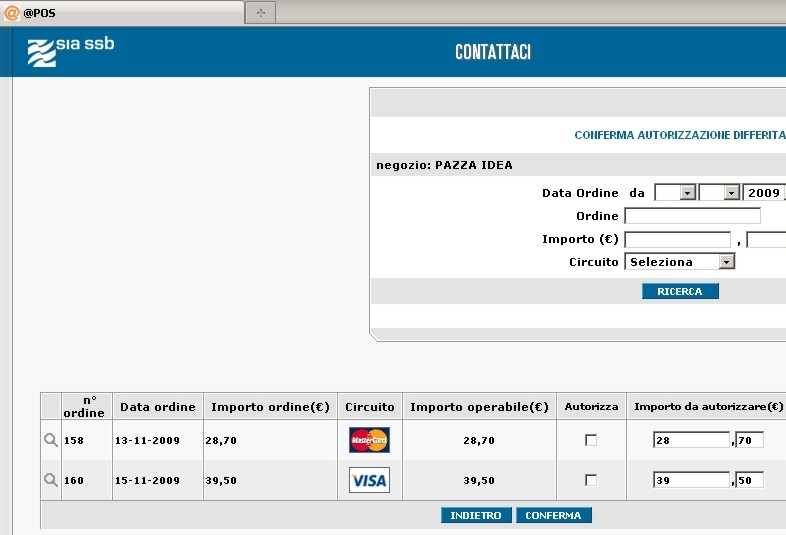The width and height of the screenshot is (786, 535).
Task: Click the MasterCard logo in order 158 row
Action: pos(369,440)
